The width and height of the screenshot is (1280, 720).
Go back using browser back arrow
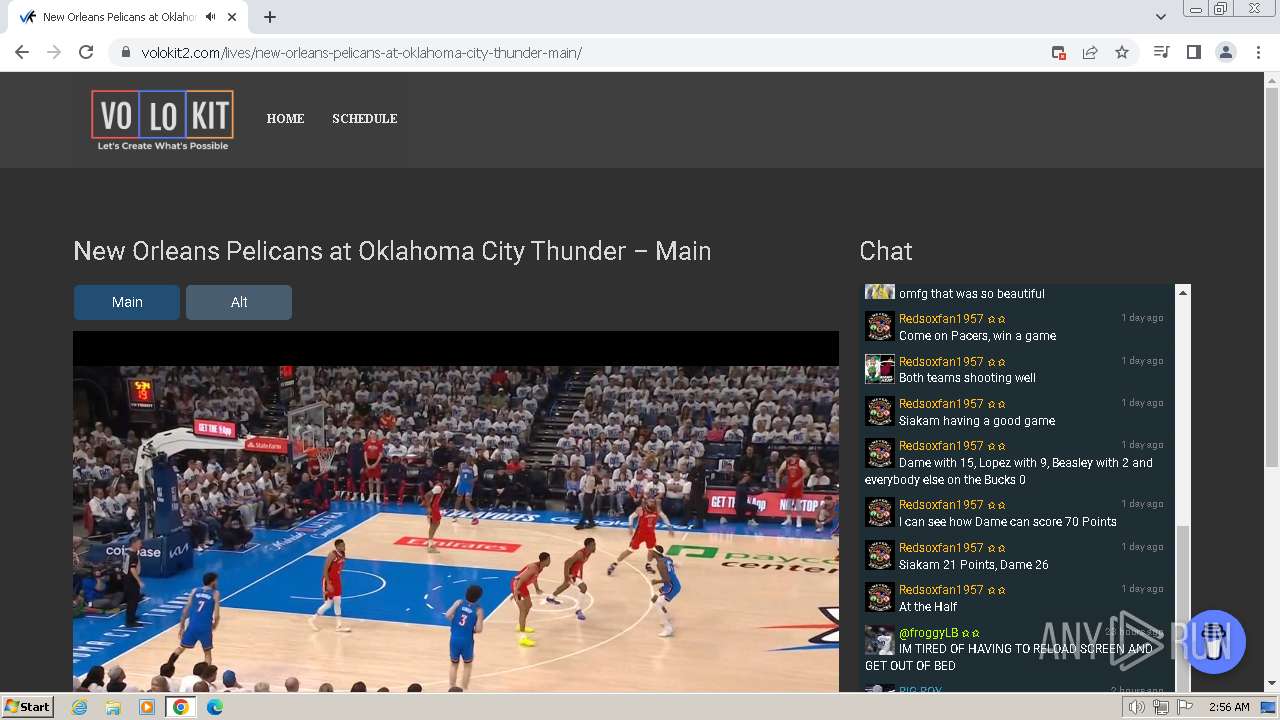tap(22, 52)
